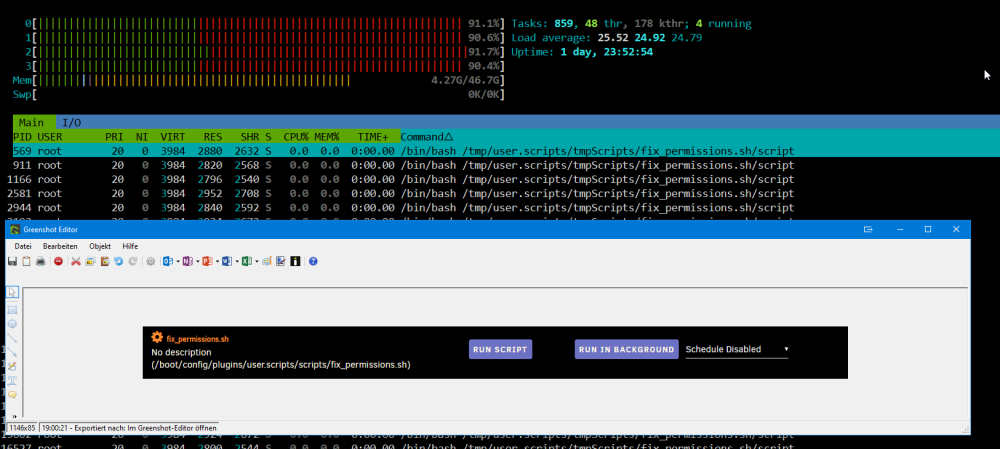Open the Excel export dropdown arrow
The width and height of the screenshot is (1000, 449).
(257, 261)
